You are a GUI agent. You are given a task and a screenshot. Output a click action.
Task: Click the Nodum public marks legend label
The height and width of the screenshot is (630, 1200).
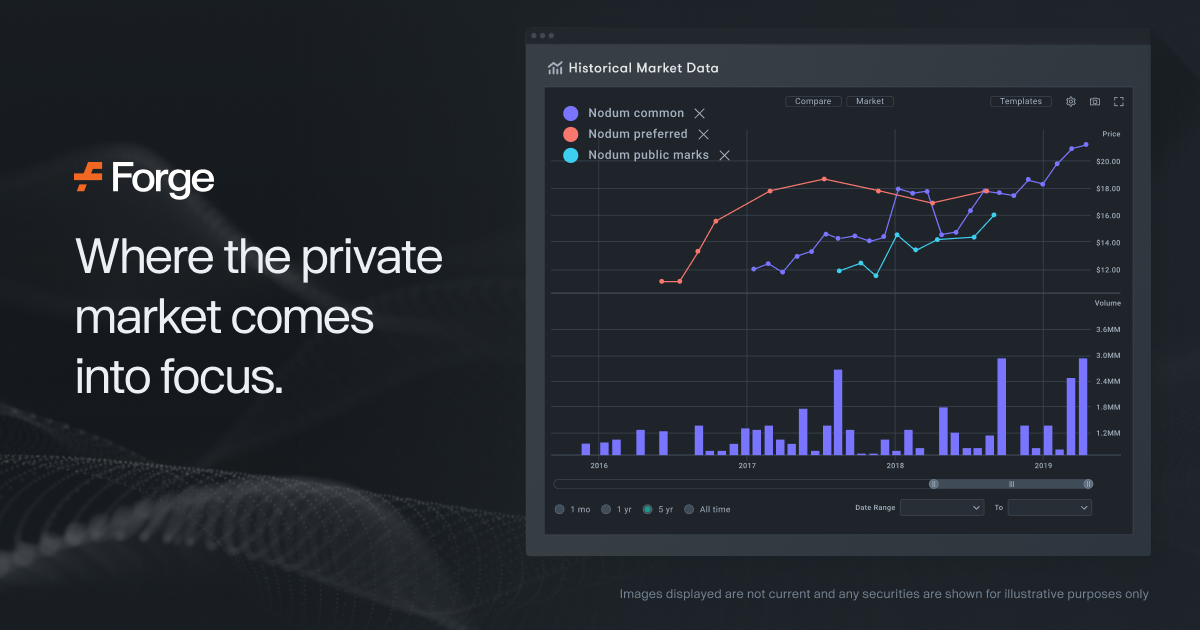[x=648, y=156]
